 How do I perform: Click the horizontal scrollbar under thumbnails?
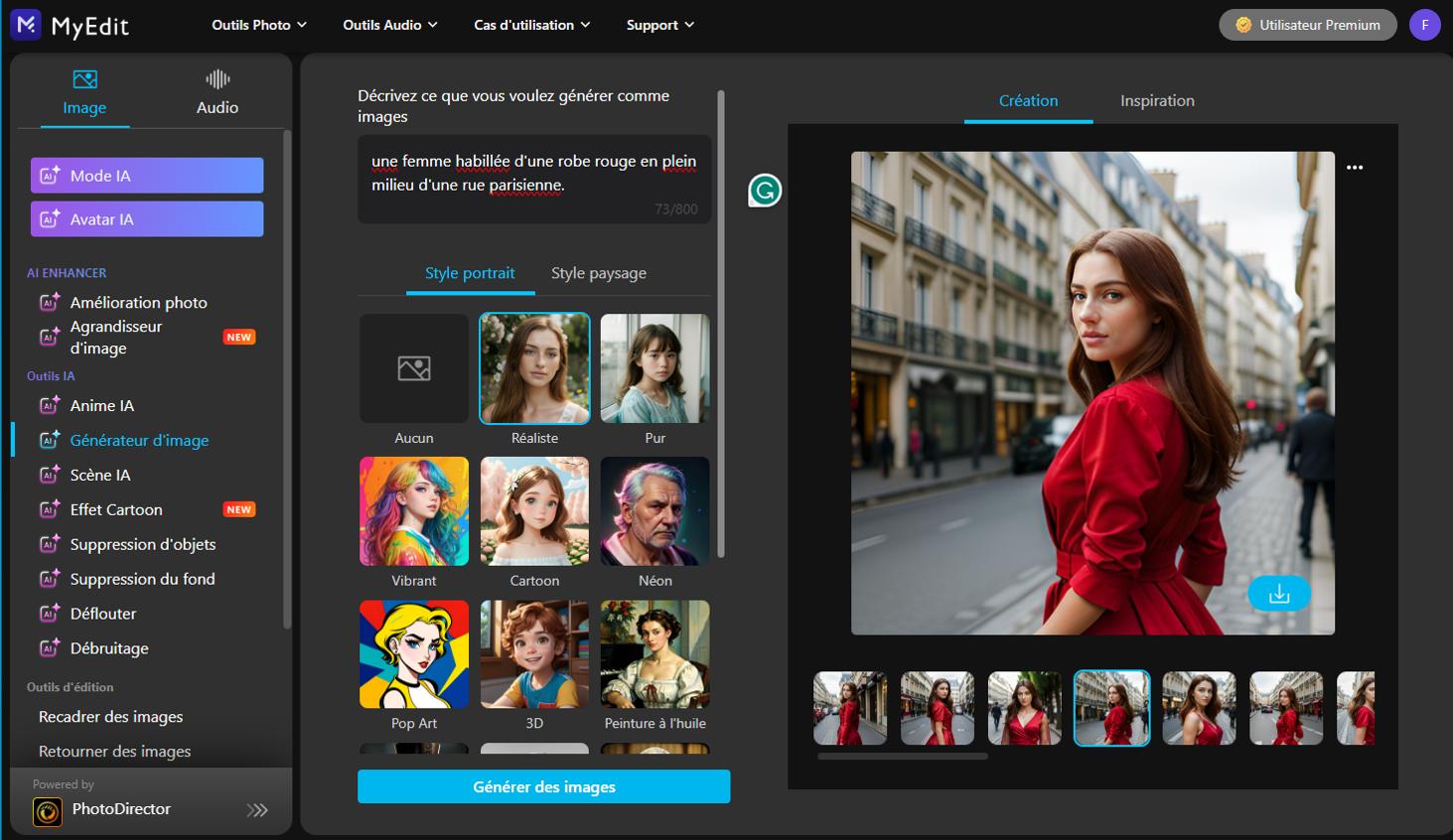pos(903,757)
